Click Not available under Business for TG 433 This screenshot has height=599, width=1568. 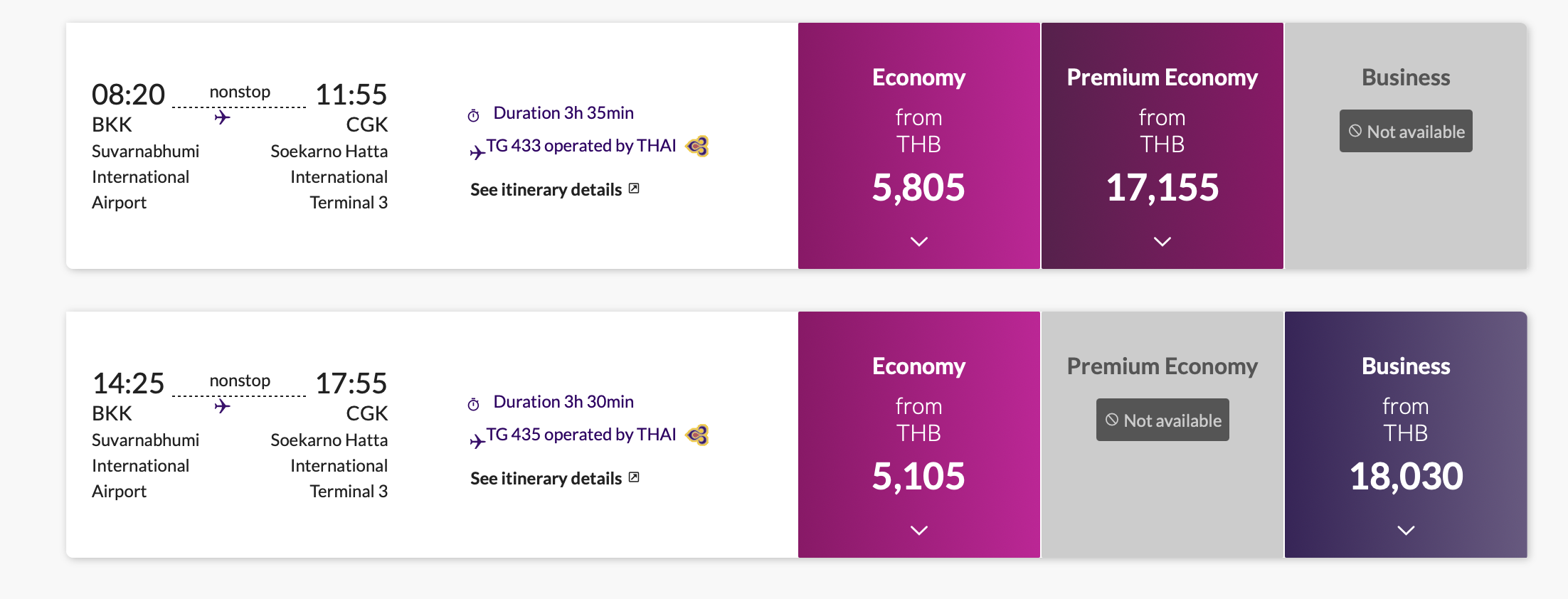tap(1406, 131)
